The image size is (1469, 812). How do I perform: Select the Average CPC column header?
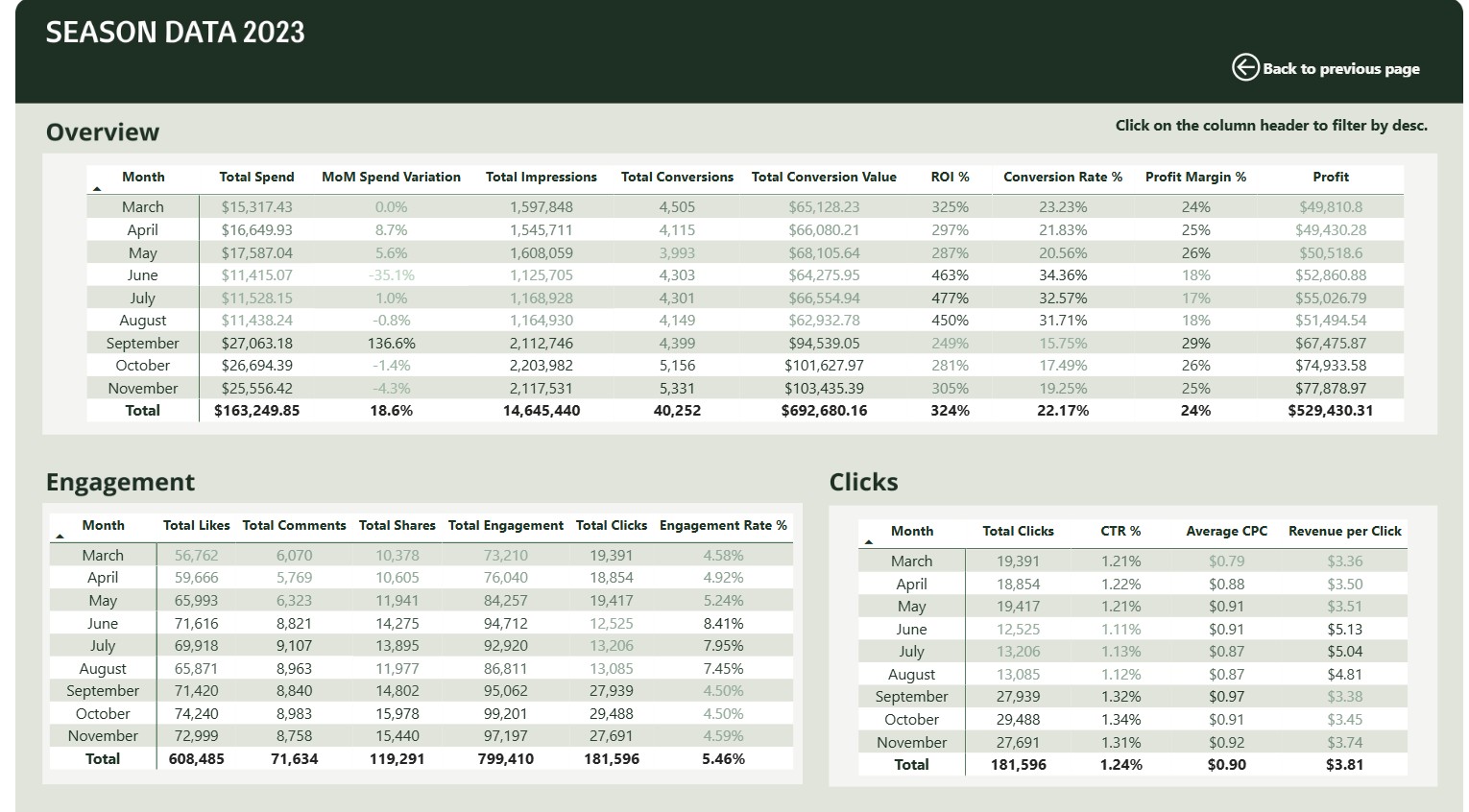[1226, 531]
